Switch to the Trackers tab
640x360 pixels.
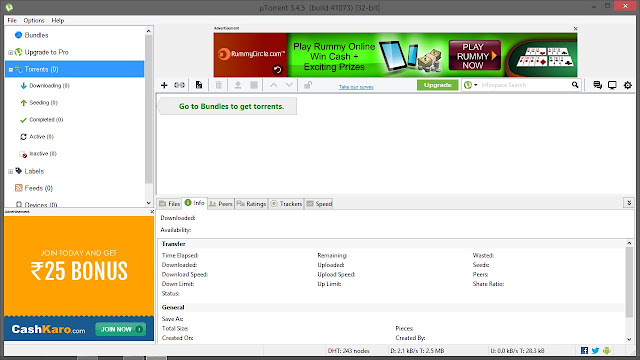(286, 204)
